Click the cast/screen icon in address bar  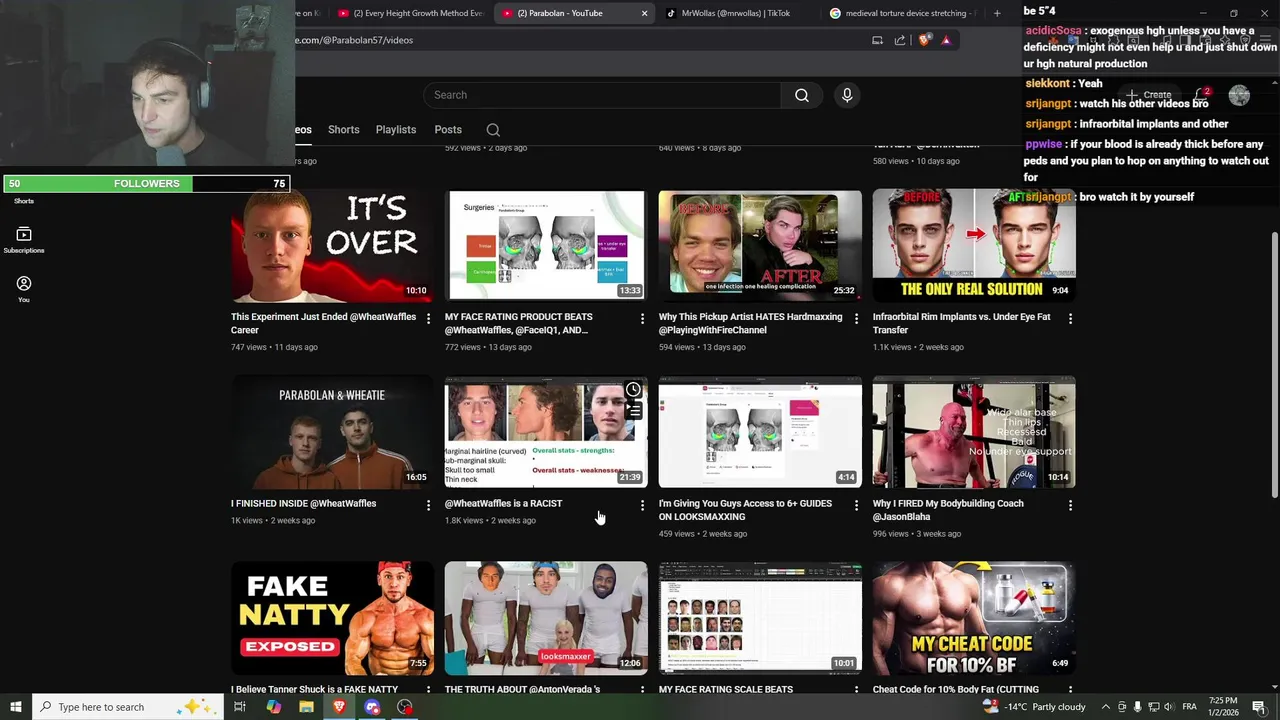(x=877, y=40)
